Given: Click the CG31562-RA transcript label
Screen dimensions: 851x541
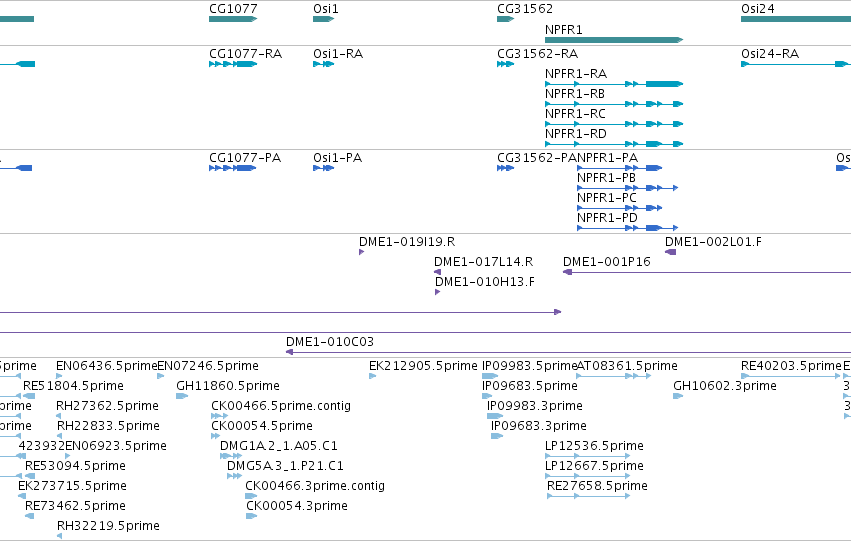Looking at the screenshot, I should click(x=537, y=54).
